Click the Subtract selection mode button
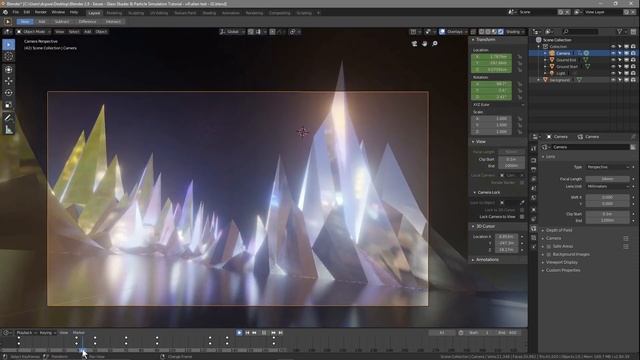Screen dimensions: 640x360 pos(62,22)
